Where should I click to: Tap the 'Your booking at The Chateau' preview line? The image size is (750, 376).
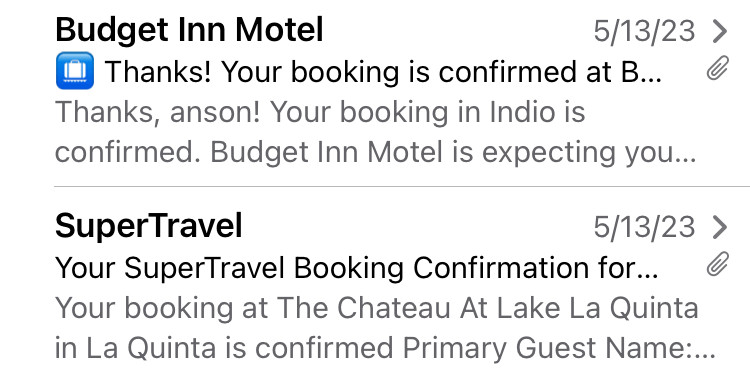pyautogui.click(x=377, y=309)
